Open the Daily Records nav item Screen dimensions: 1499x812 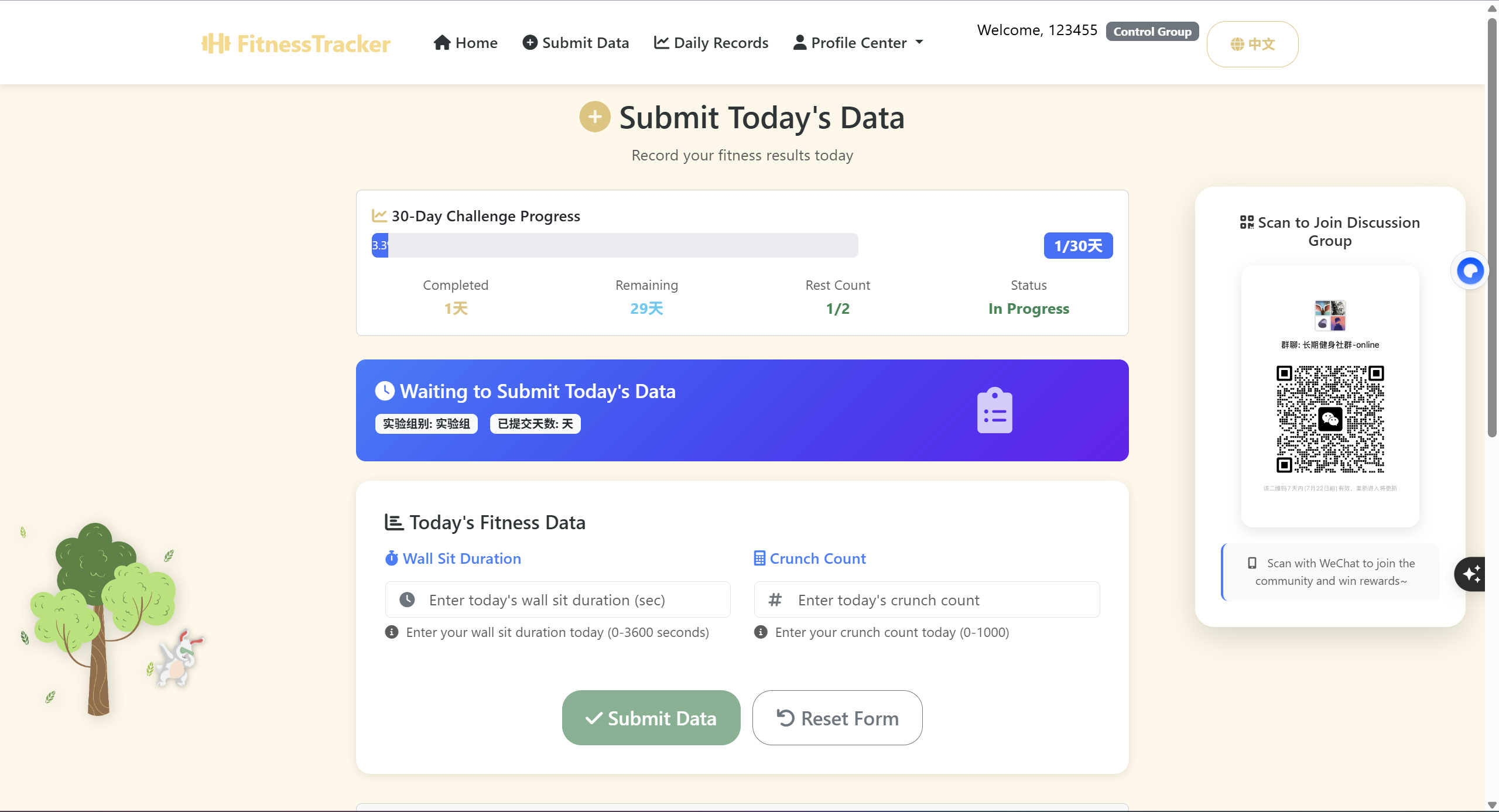tap(711, 43)
